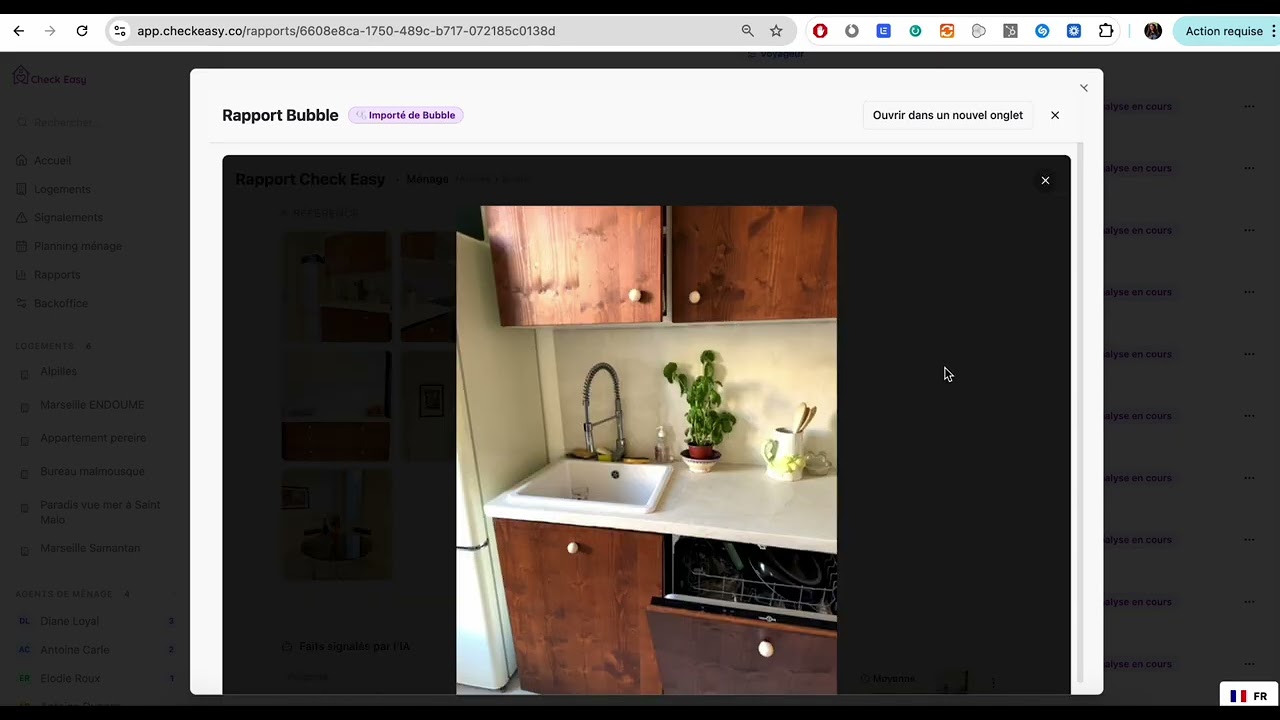Viewport: 1280px width, 720px height.
Task: Open the grey ring extension icon
Action: click(x=852, y=31)
